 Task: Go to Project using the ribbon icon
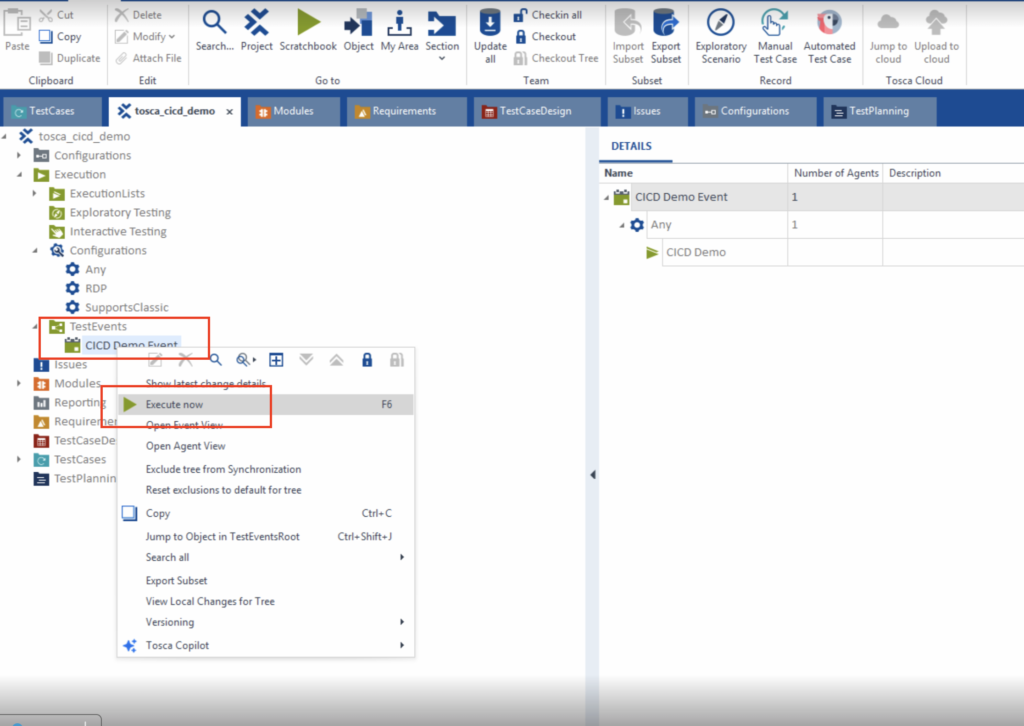tap(257, 22)
